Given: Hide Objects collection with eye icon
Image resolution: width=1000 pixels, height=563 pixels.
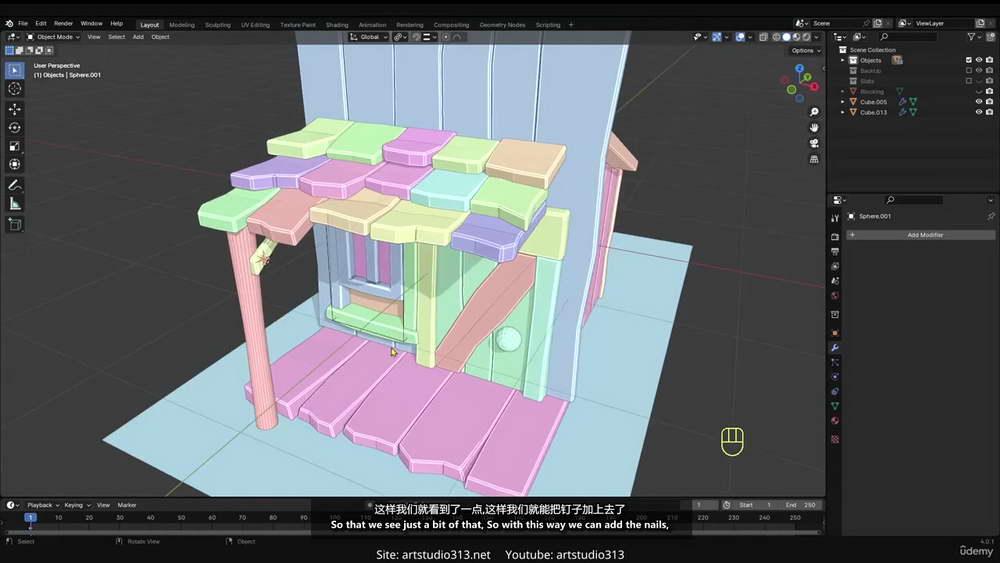Looking at the screenshot, I should tap(979, 60).
